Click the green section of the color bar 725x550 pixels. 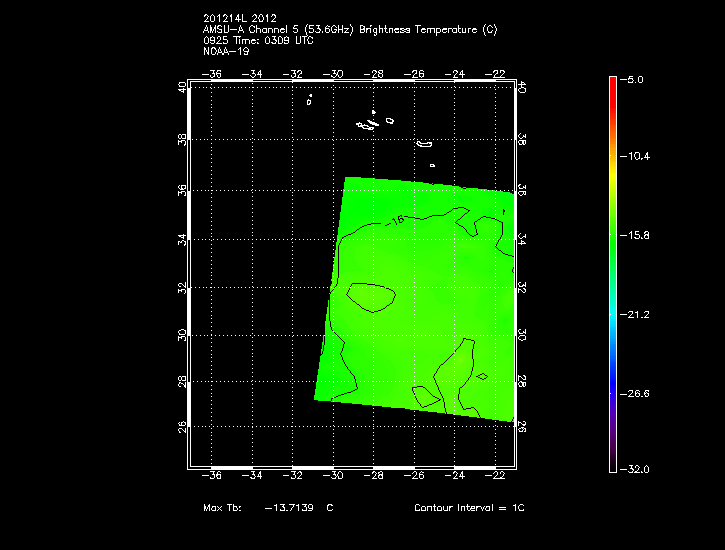[x=612, y=236]
